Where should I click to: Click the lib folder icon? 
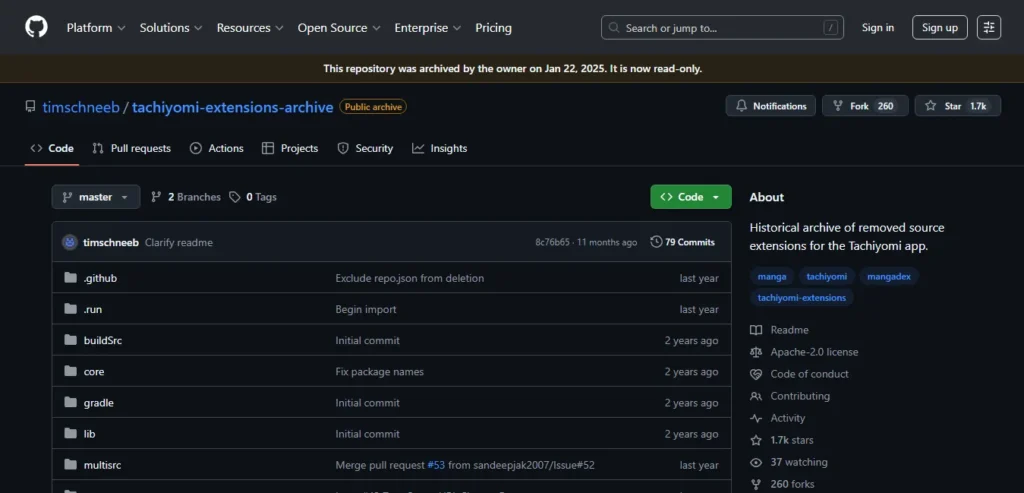pos(71,434)
